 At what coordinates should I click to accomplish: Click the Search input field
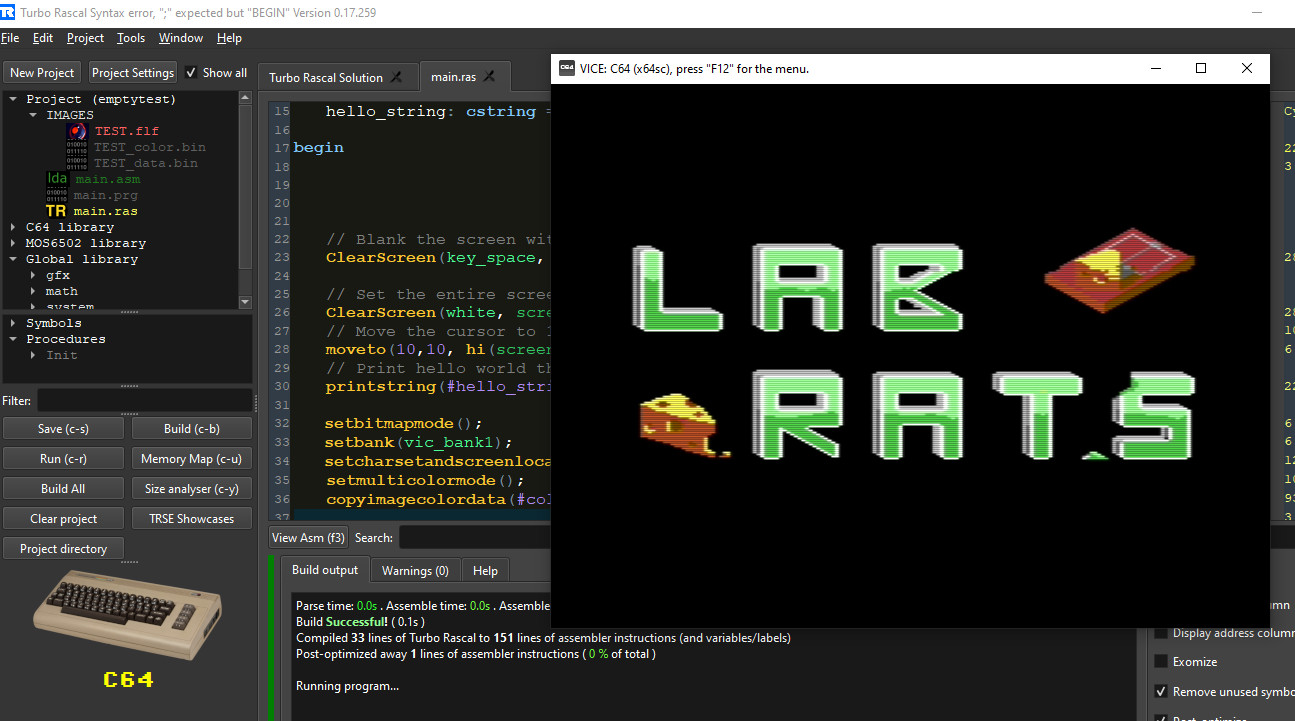coord(474,537)
